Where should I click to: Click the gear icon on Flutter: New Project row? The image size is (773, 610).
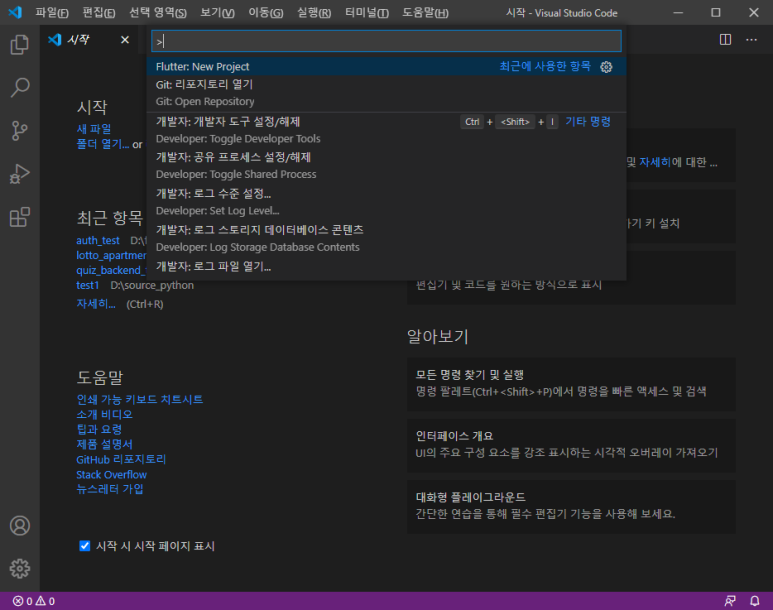(606, 67)
